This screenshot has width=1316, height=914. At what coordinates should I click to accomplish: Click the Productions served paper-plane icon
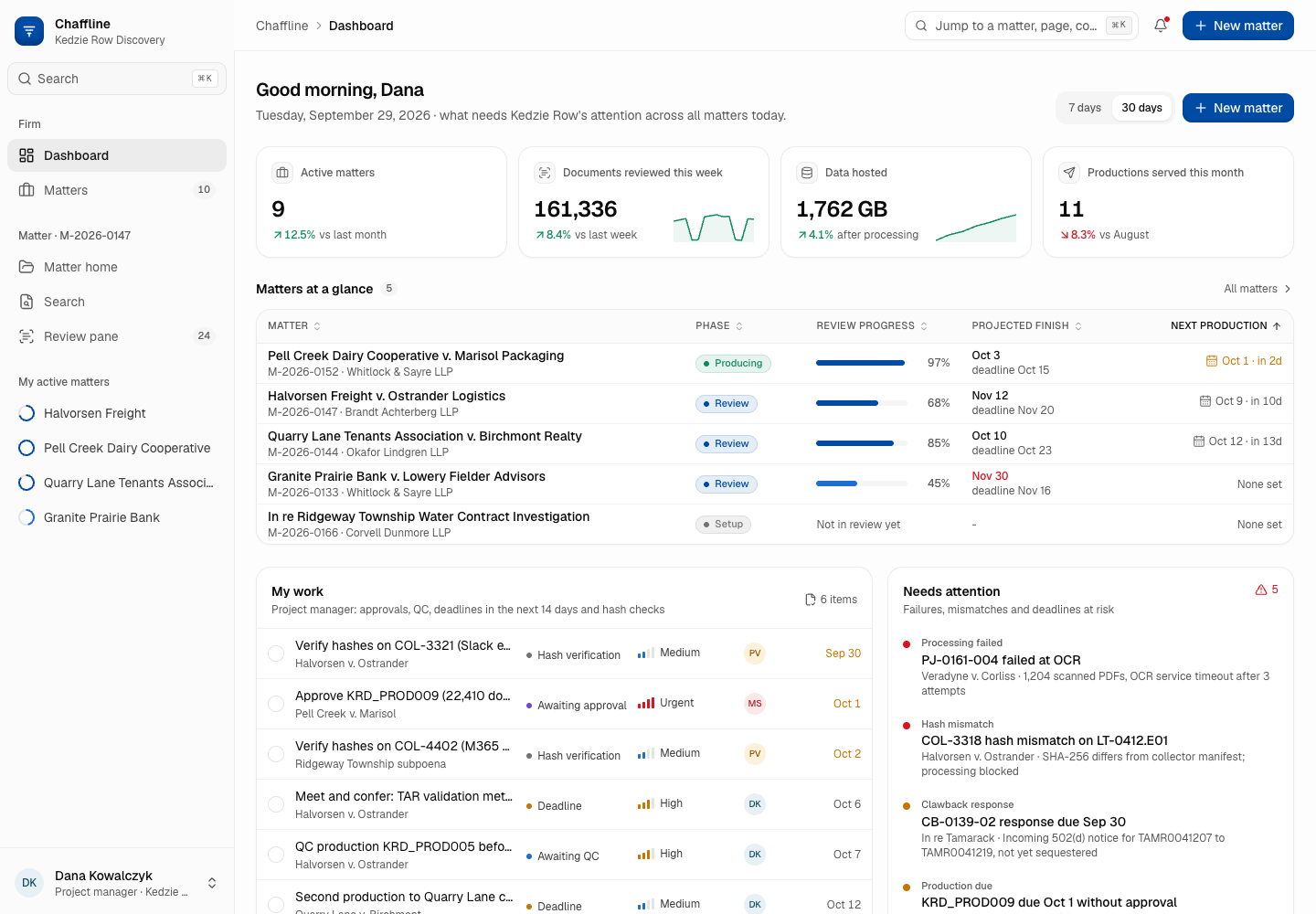tap(1069, 173)
